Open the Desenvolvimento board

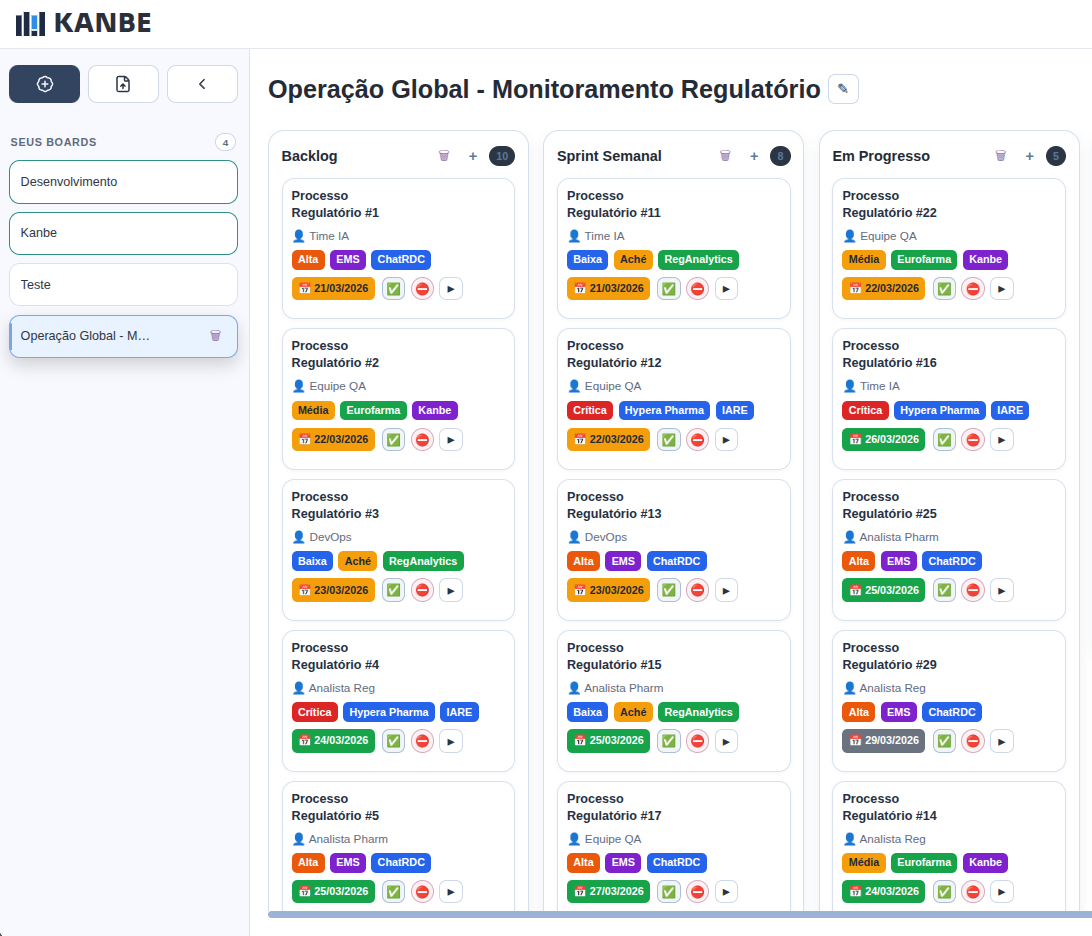(123, 182)
